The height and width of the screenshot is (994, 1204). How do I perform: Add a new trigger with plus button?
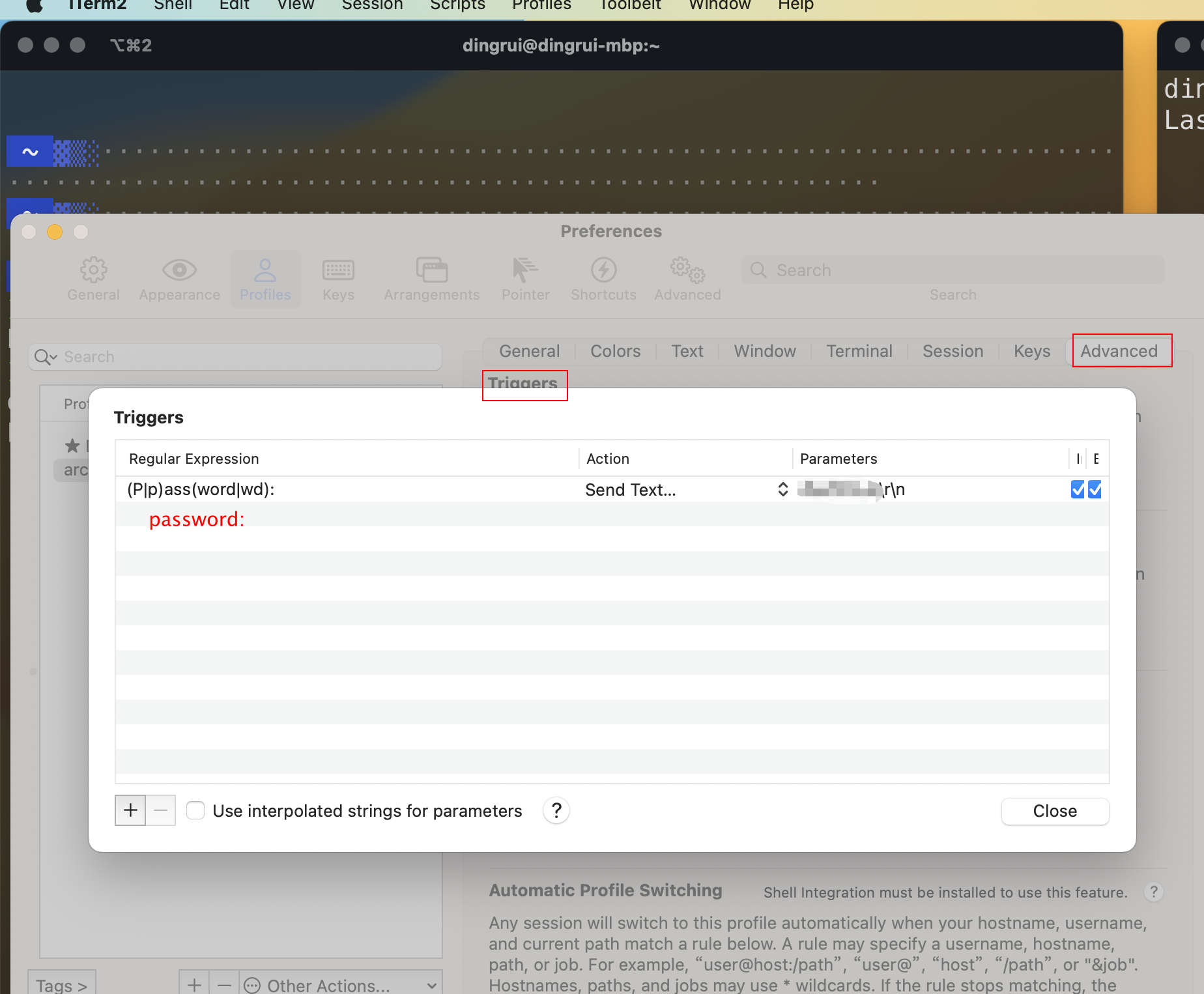coord(130,810)
